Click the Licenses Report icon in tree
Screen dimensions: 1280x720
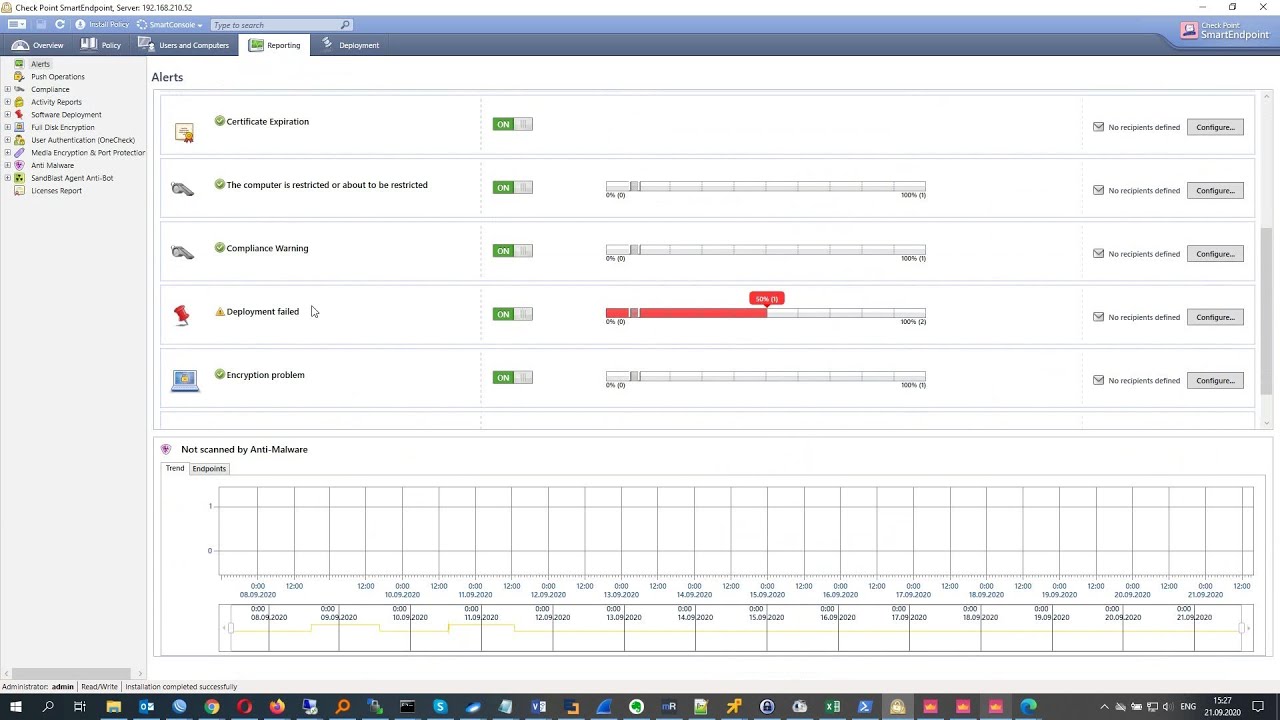coord(19,191)
